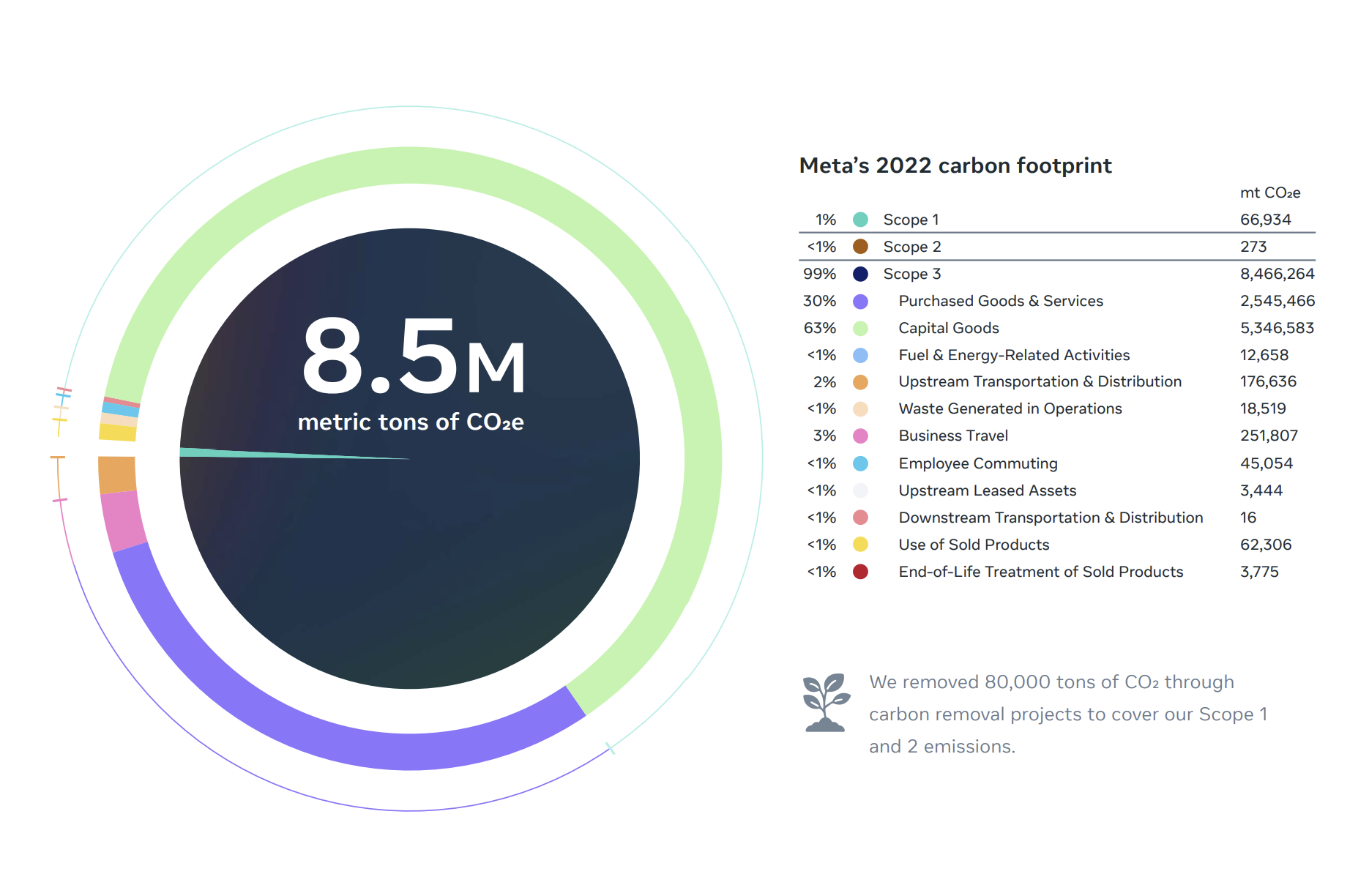
Task: Click the 2% Upstream Transportation percentage
Action: coord(825,381)
